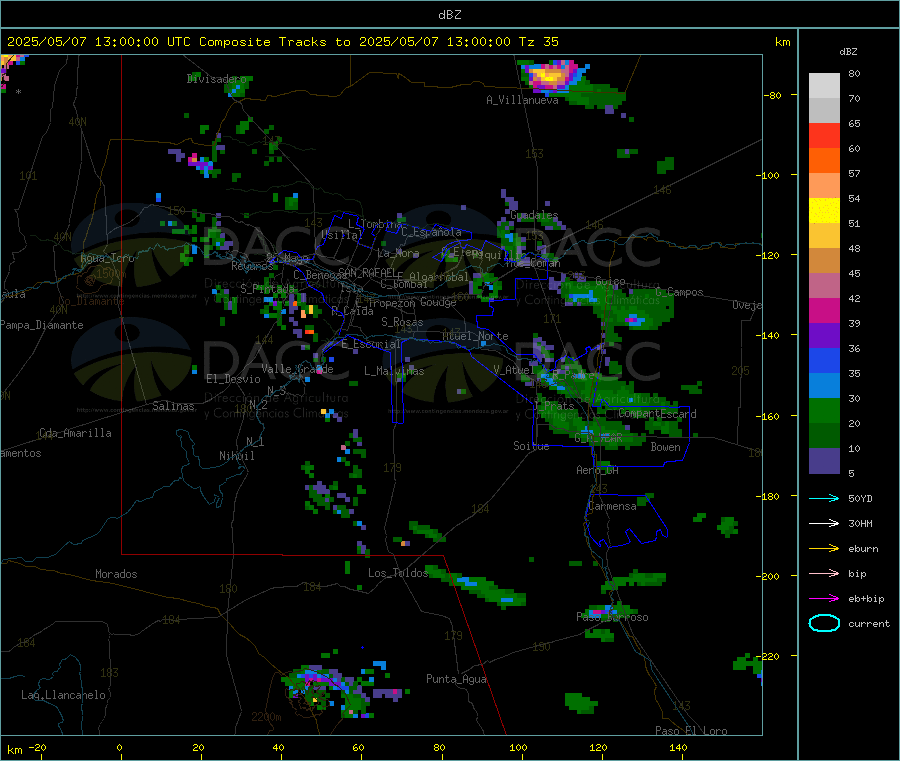Click the SAN_RAFAEL map label
900x761 pixels.
[367, 272]
